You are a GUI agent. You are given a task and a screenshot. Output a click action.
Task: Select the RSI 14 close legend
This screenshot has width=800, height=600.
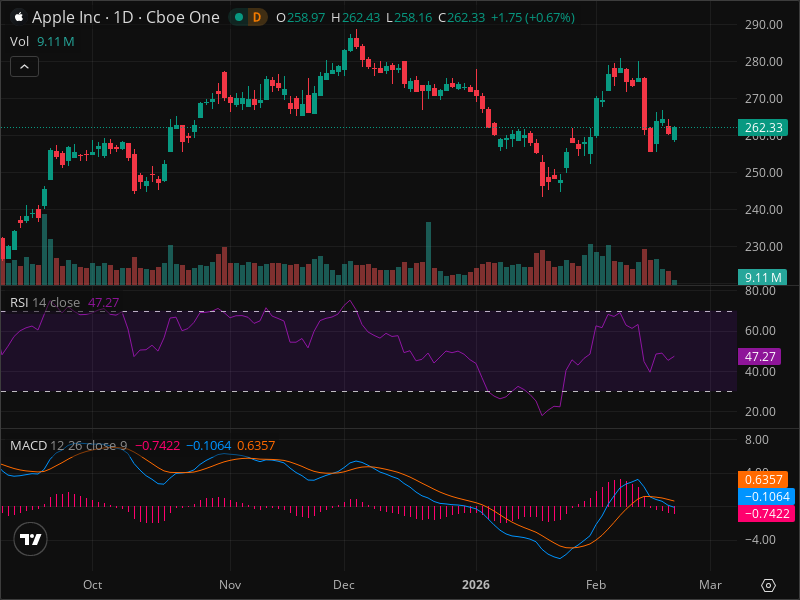[45, 303]
